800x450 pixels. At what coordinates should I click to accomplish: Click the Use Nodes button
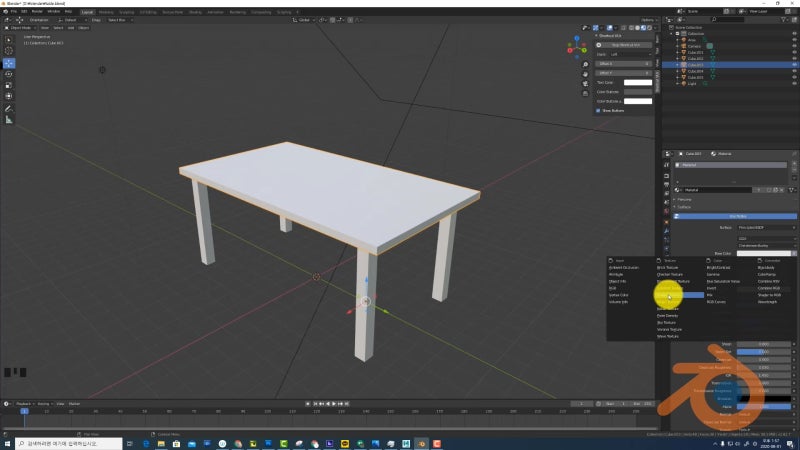[735, 216]
